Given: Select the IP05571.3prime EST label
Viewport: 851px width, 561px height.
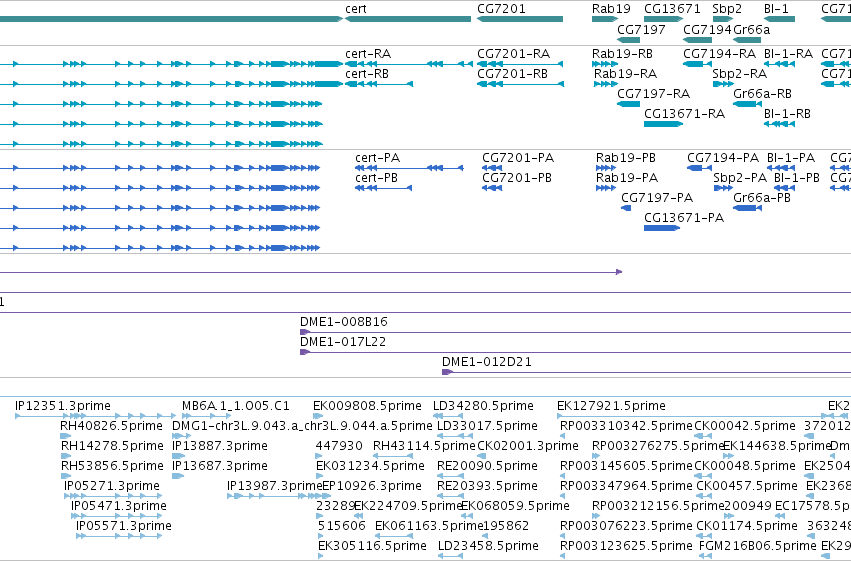Looking at the screenshot, I should (x=124, y=526).
